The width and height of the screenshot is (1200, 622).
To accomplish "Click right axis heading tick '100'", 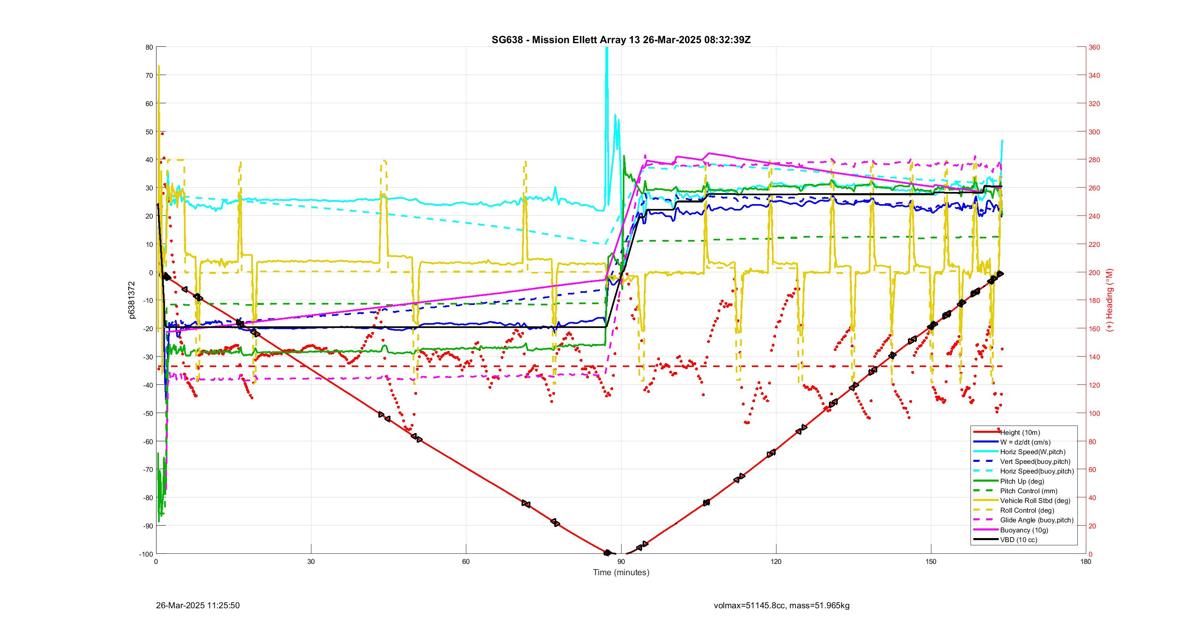I will pyautogui.click(x=1095, y=413).
